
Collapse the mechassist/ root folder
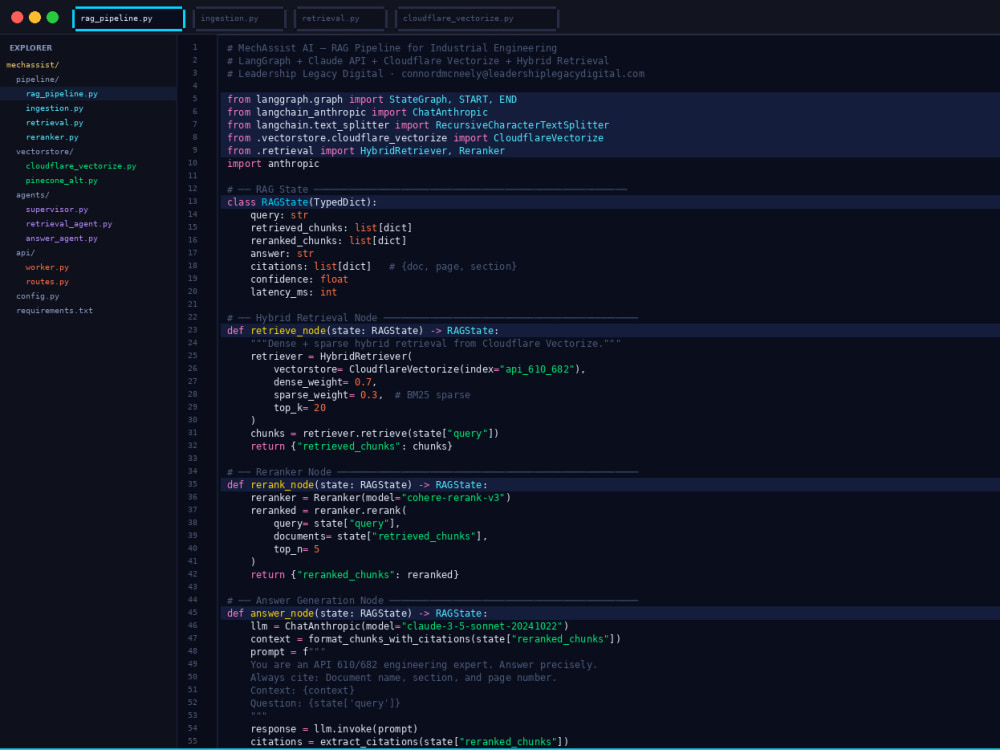point(33,65)
